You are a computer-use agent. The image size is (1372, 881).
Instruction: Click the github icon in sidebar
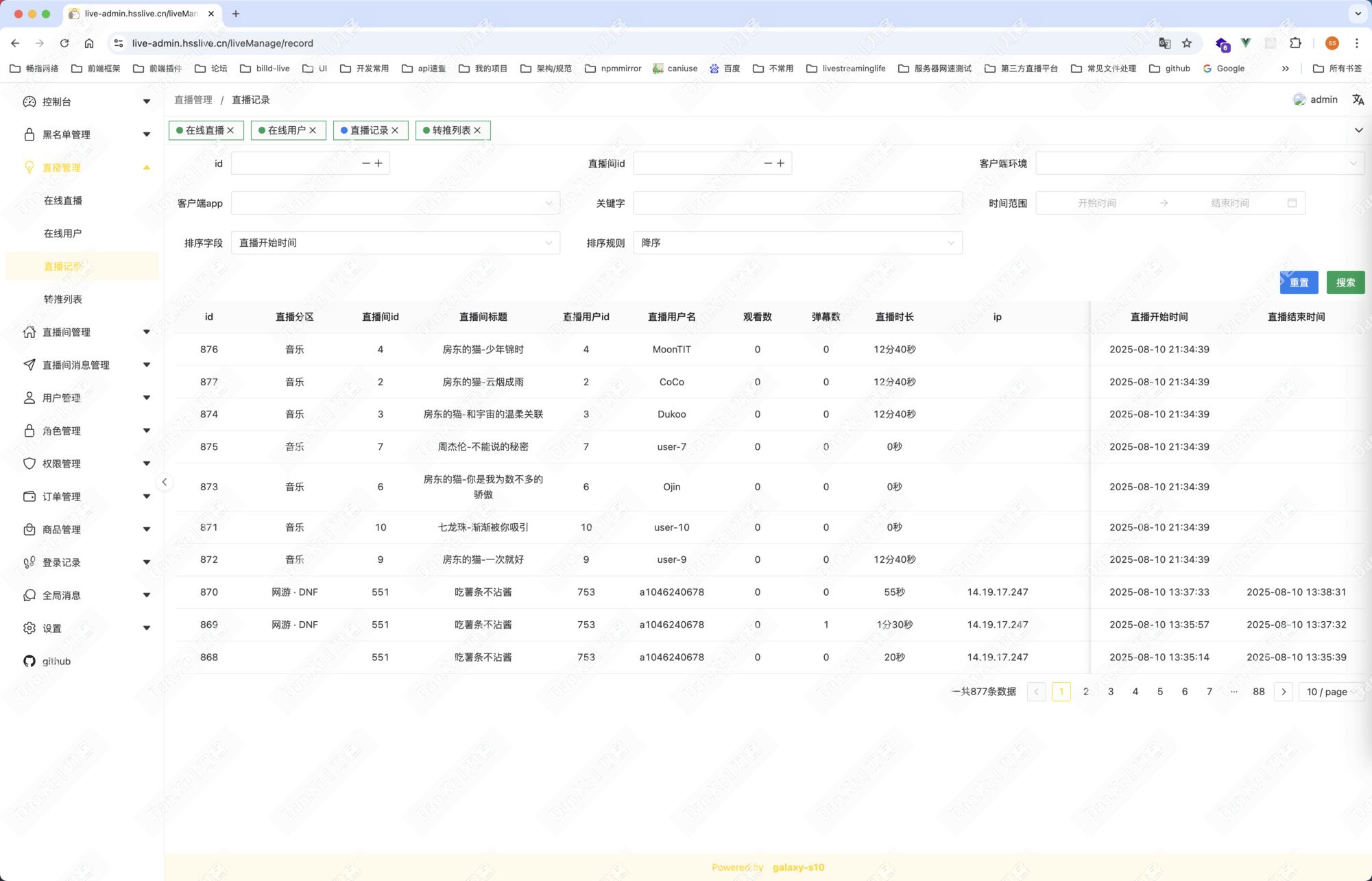[x=29, y=661]
